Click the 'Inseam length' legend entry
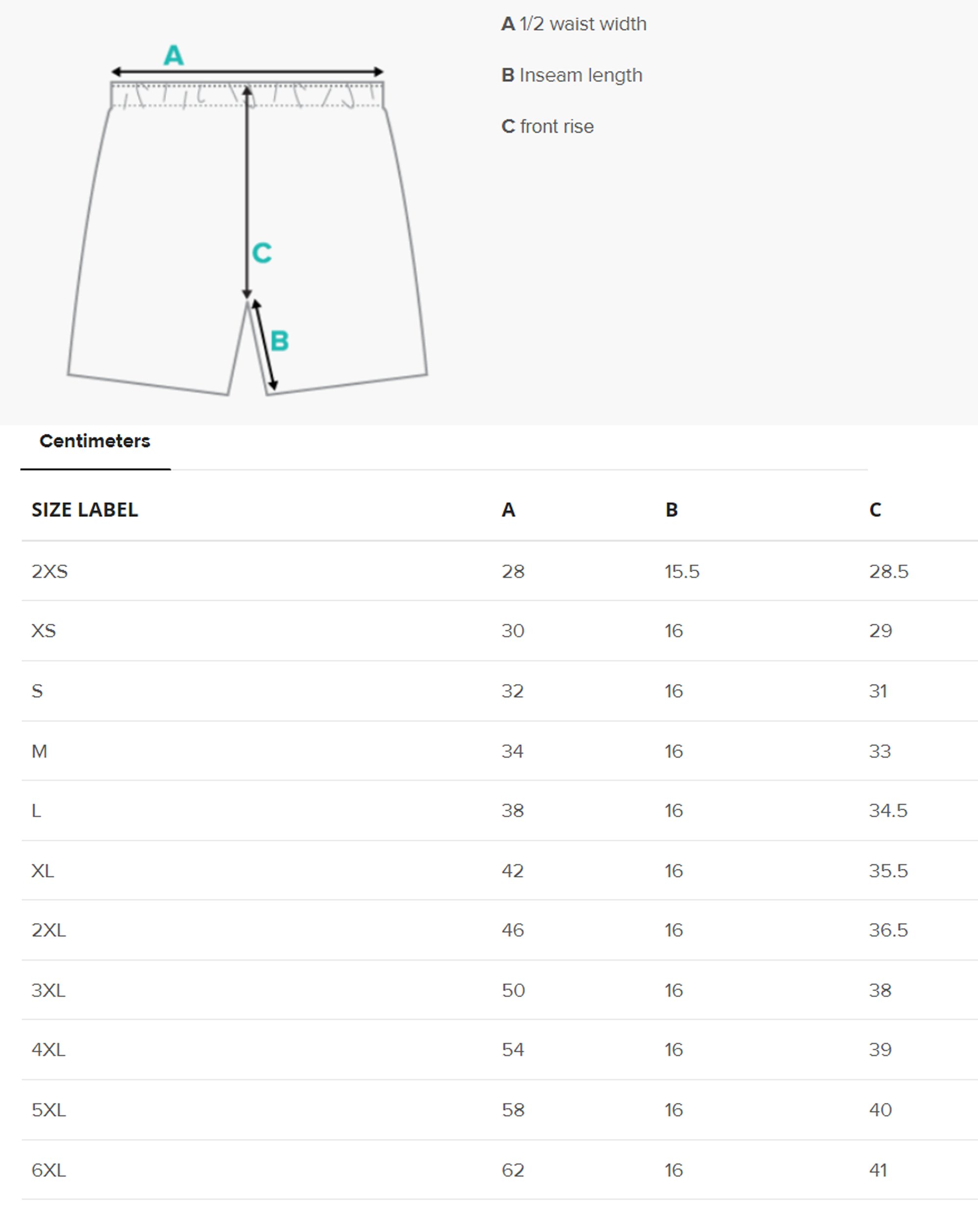The image size is (978, 1232). 572,75
